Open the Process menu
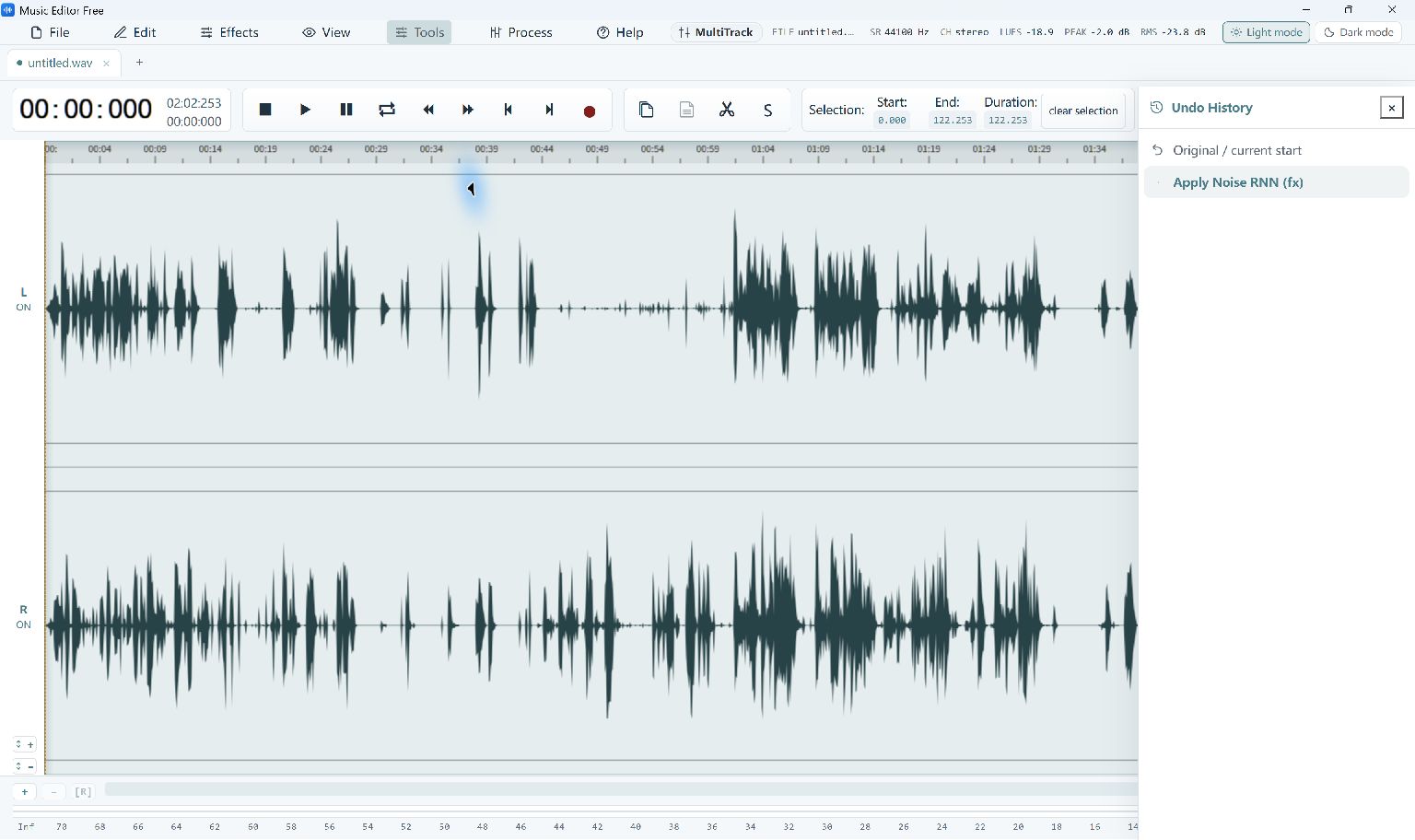1415x840 pixels. [x=520, y=32]
